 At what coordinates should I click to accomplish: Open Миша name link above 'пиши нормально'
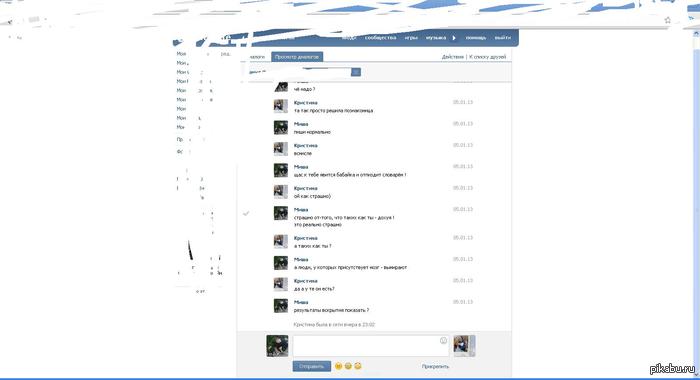[x=301, y=124]
